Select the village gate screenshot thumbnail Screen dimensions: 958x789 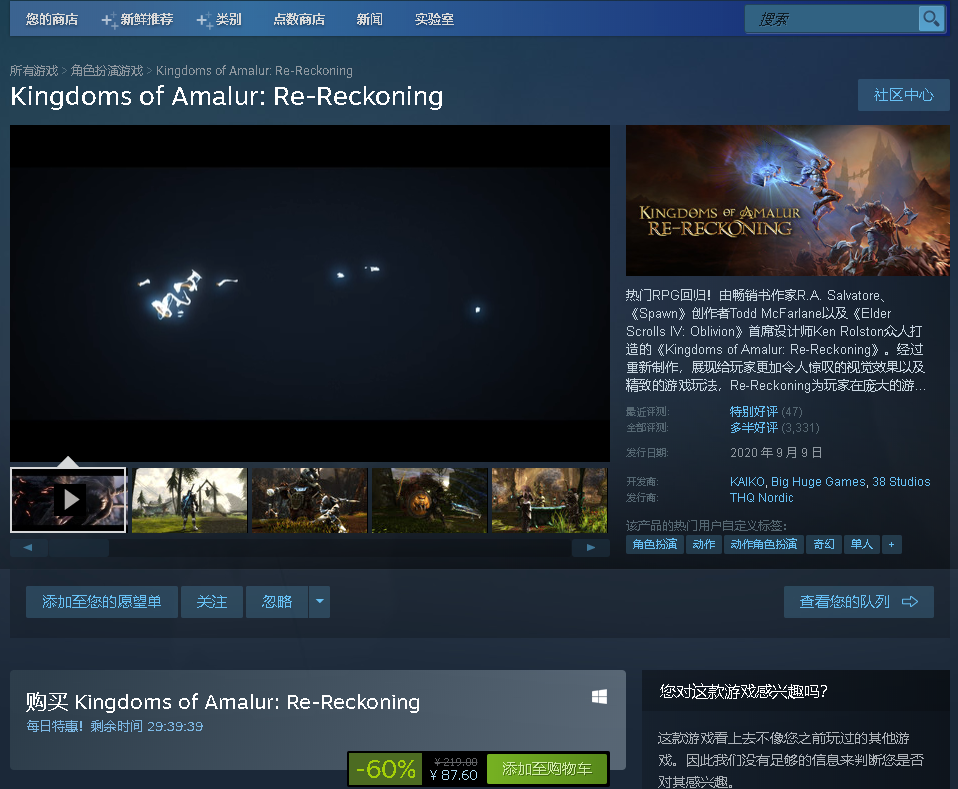click(x=189, y=500)
